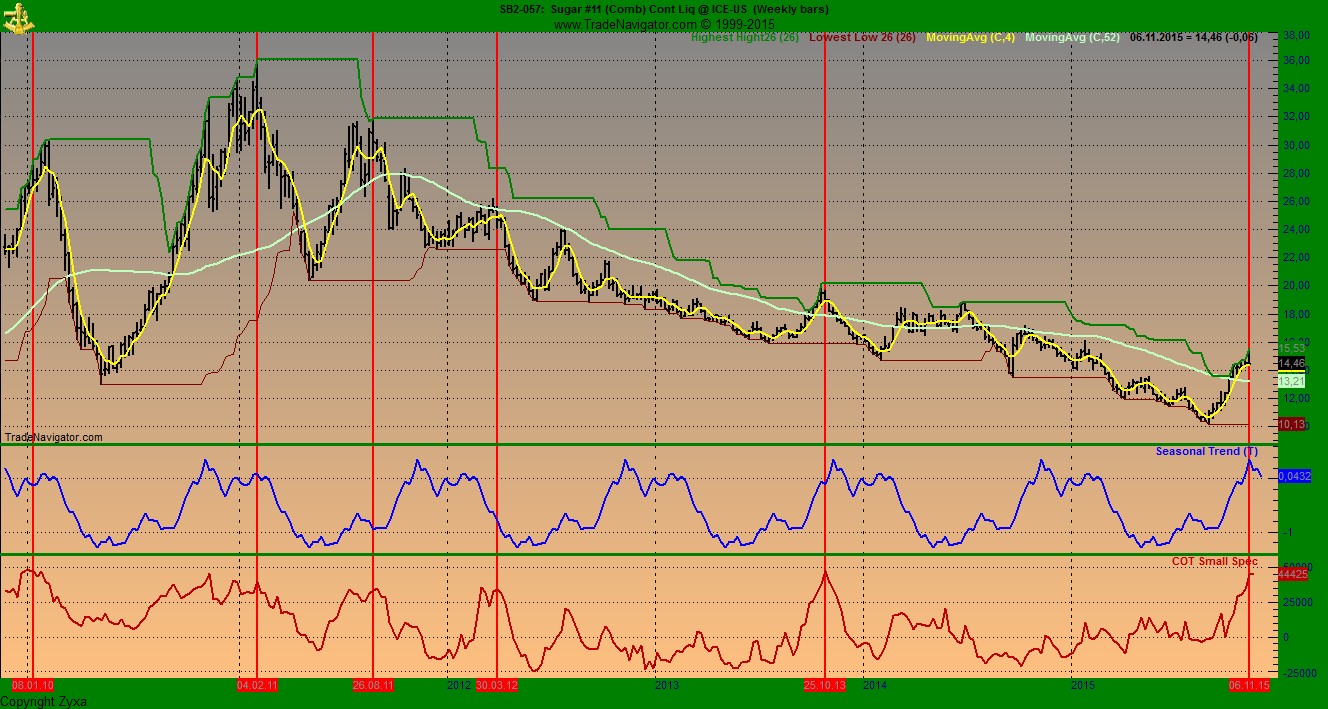Click the 2014 year label on time axis
Viewport: 1328px width, 709px height.
click(875, 686)
